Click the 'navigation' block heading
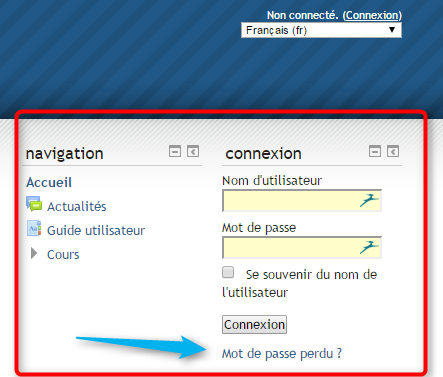Viewport: 443px width, 377px height. click(65, 154)
